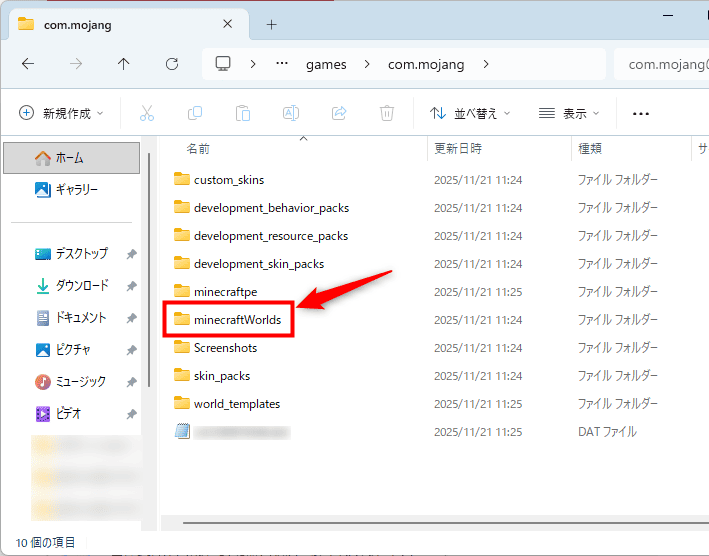Click games in the address breadcrumb
The height and width of the screenshot is (556, 709).
tap(326, 64)
